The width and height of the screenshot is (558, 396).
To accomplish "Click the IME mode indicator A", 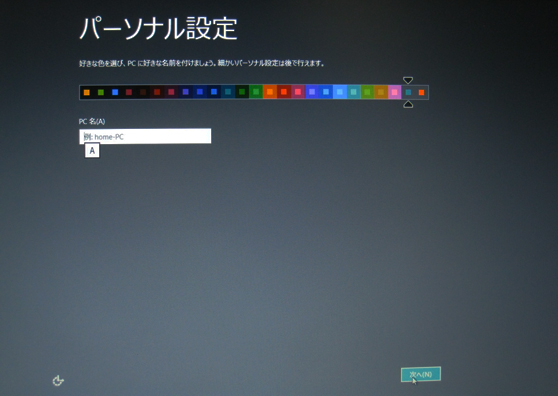I will point(92,151).
